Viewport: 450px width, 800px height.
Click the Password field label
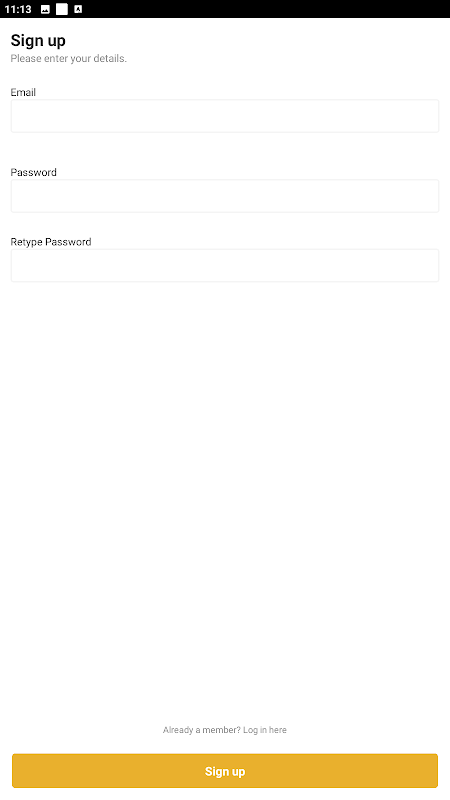pos(34,172)
